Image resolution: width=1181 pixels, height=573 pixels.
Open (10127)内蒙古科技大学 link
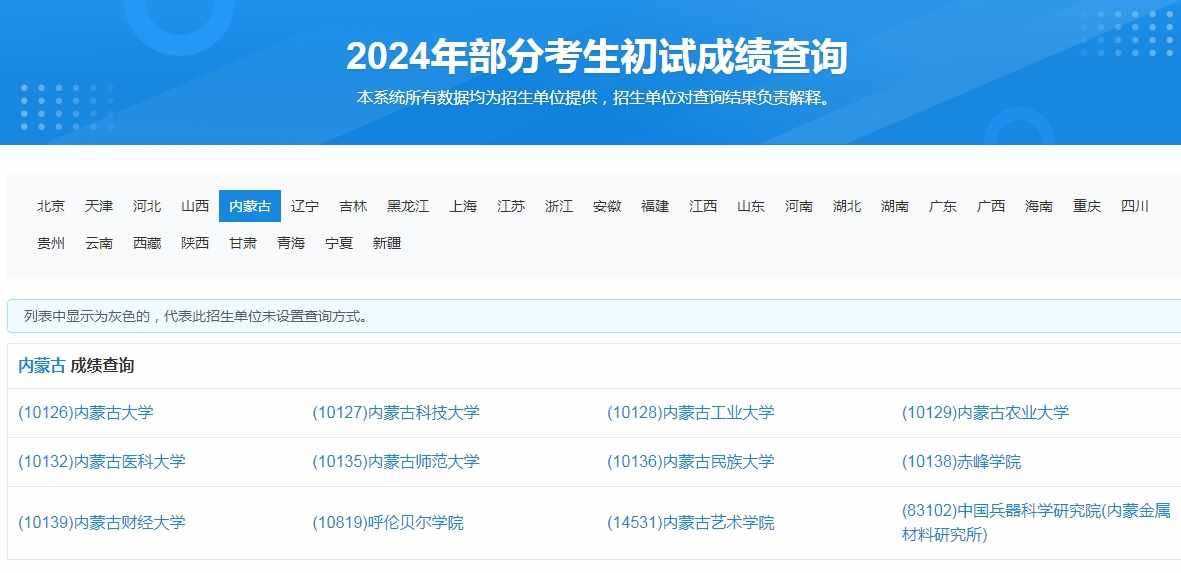396,412
